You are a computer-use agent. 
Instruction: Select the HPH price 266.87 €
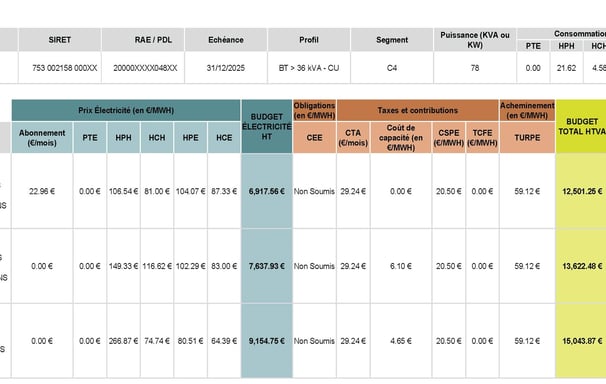(123, 341)
